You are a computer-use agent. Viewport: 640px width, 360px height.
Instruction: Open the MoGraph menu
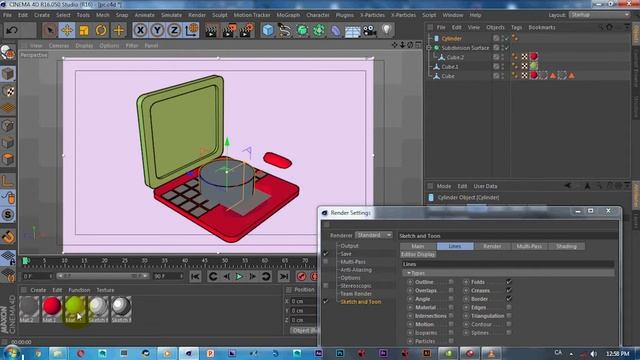tap(288, 15)
